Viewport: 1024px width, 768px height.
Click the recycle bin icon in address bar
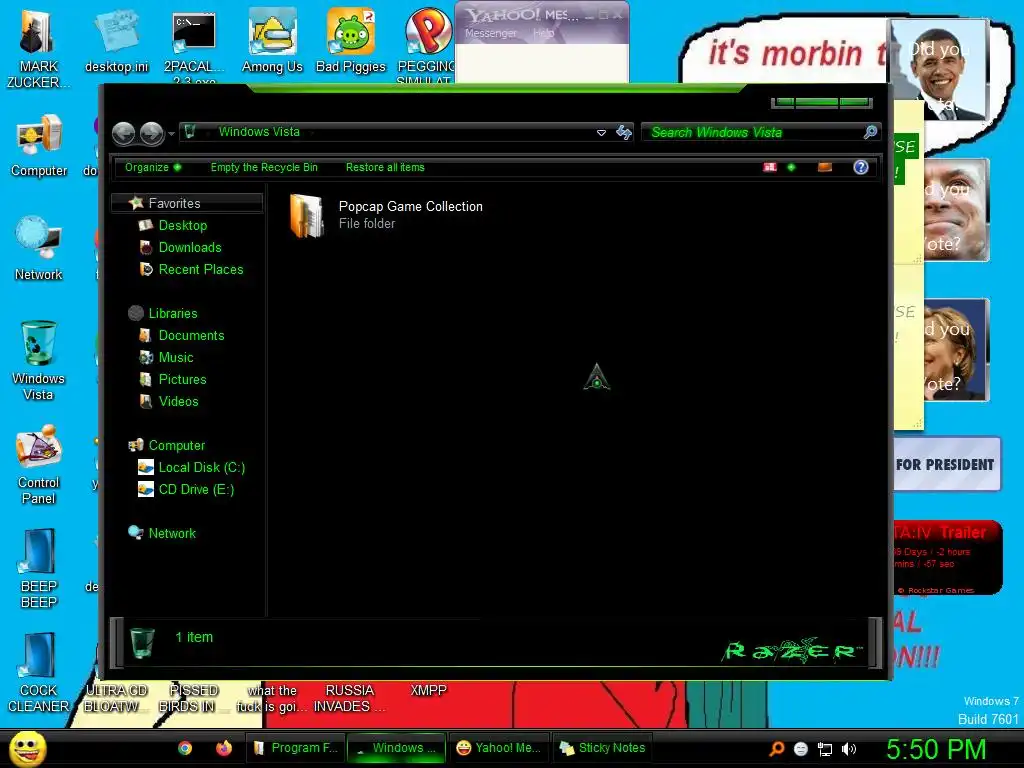coord(190,132)
